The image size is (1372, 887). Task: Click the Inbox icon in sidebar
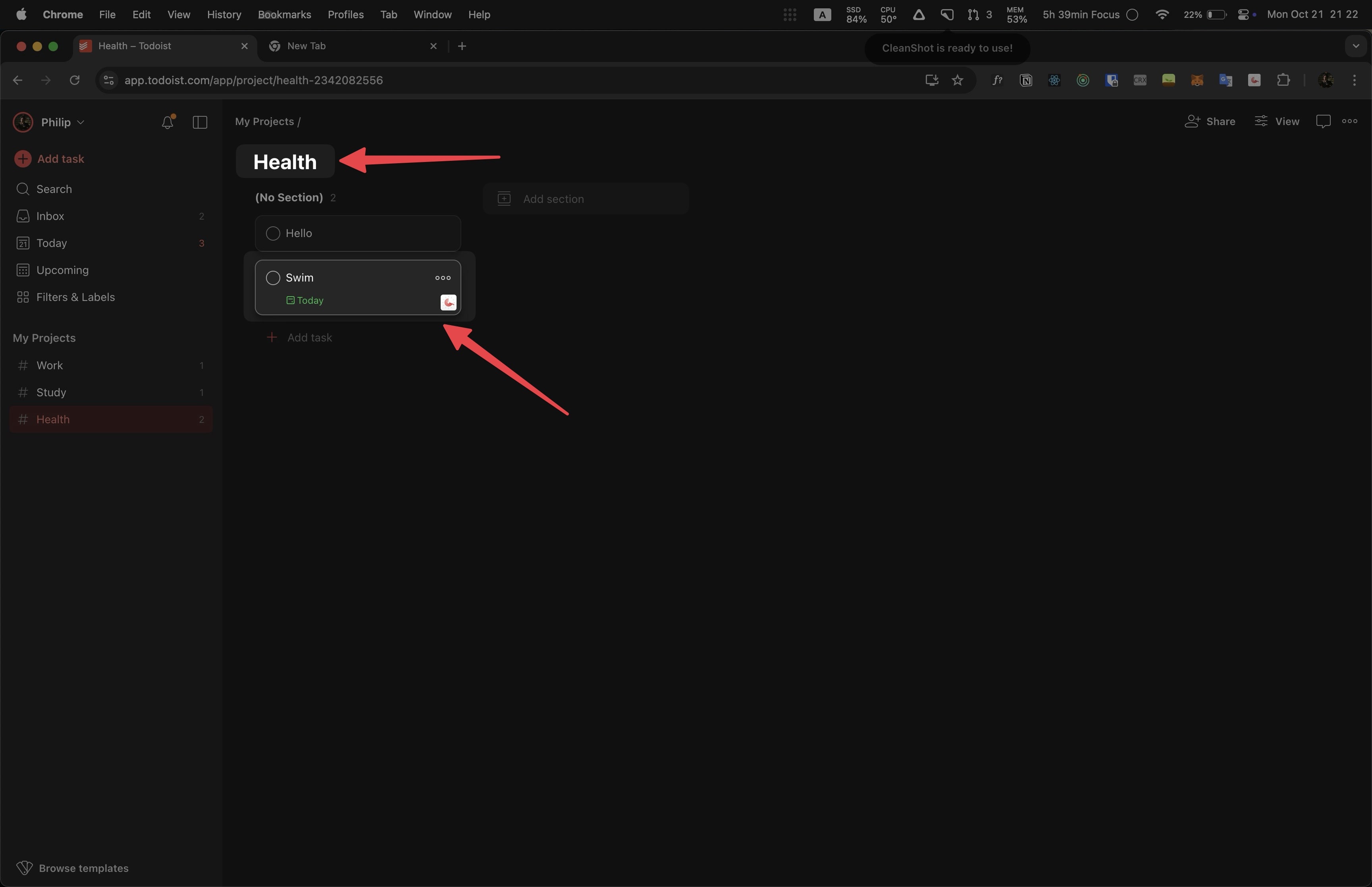click(23, 216)
